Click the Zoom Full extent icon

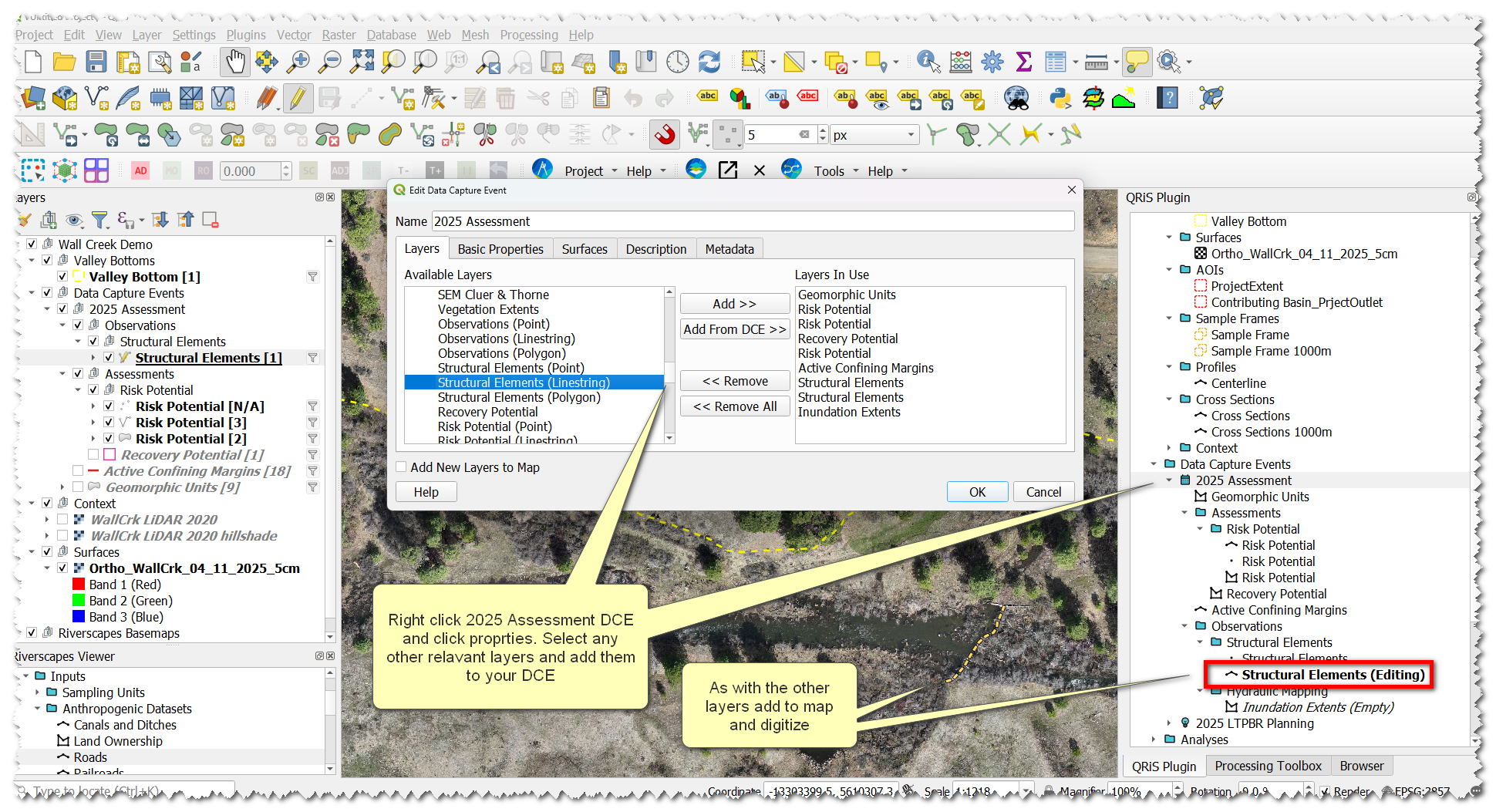(x=362, y=62)
